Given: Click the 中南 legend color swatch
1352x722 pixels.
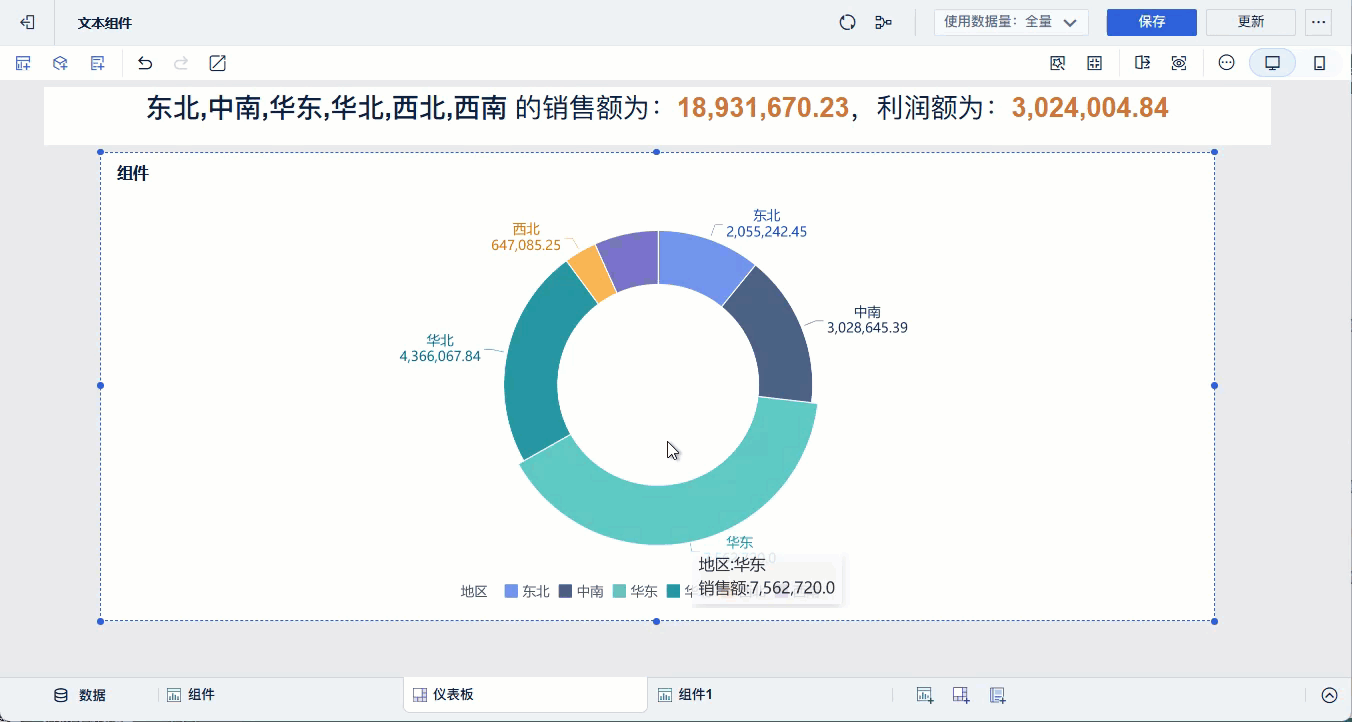Looking at the screenshot, I should [x=565, y=591].
